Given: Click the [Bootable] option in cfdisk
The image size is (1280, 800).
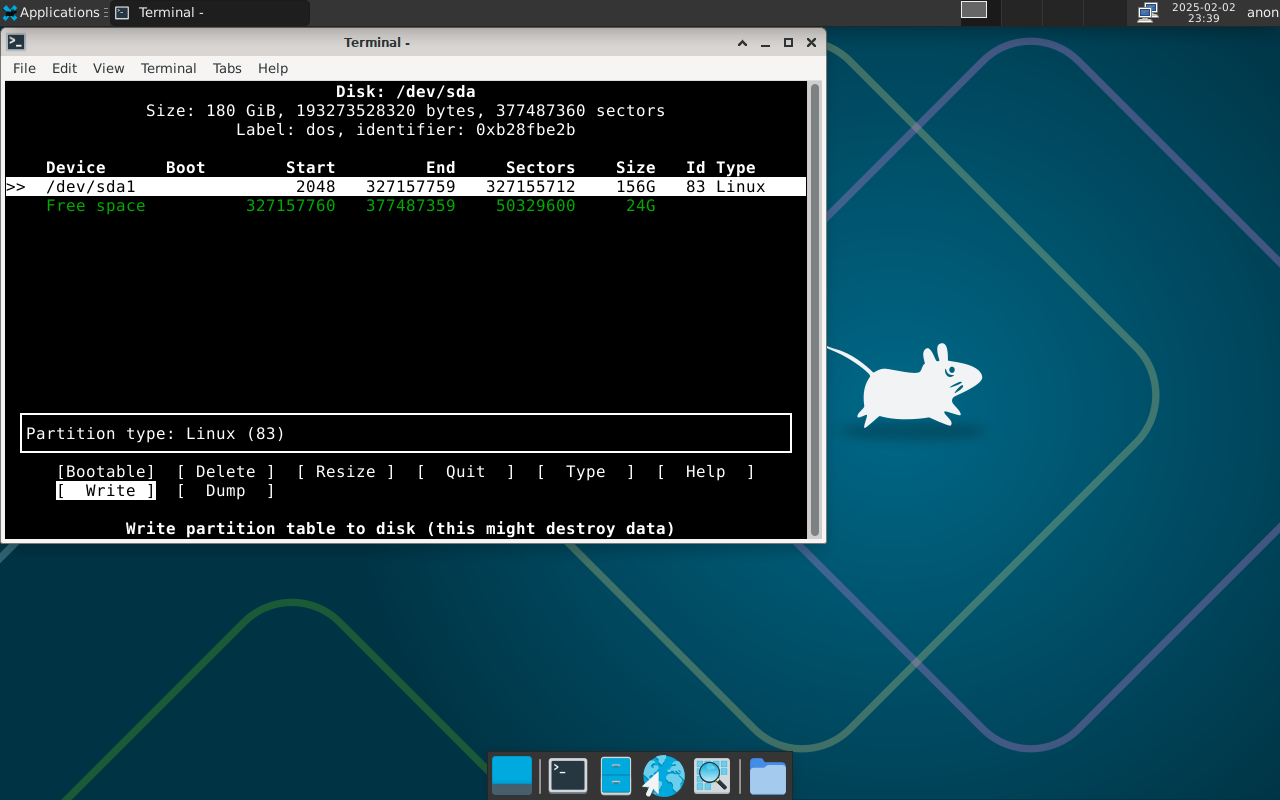Looking at the screenshot, I should click(x=106, y=472).
